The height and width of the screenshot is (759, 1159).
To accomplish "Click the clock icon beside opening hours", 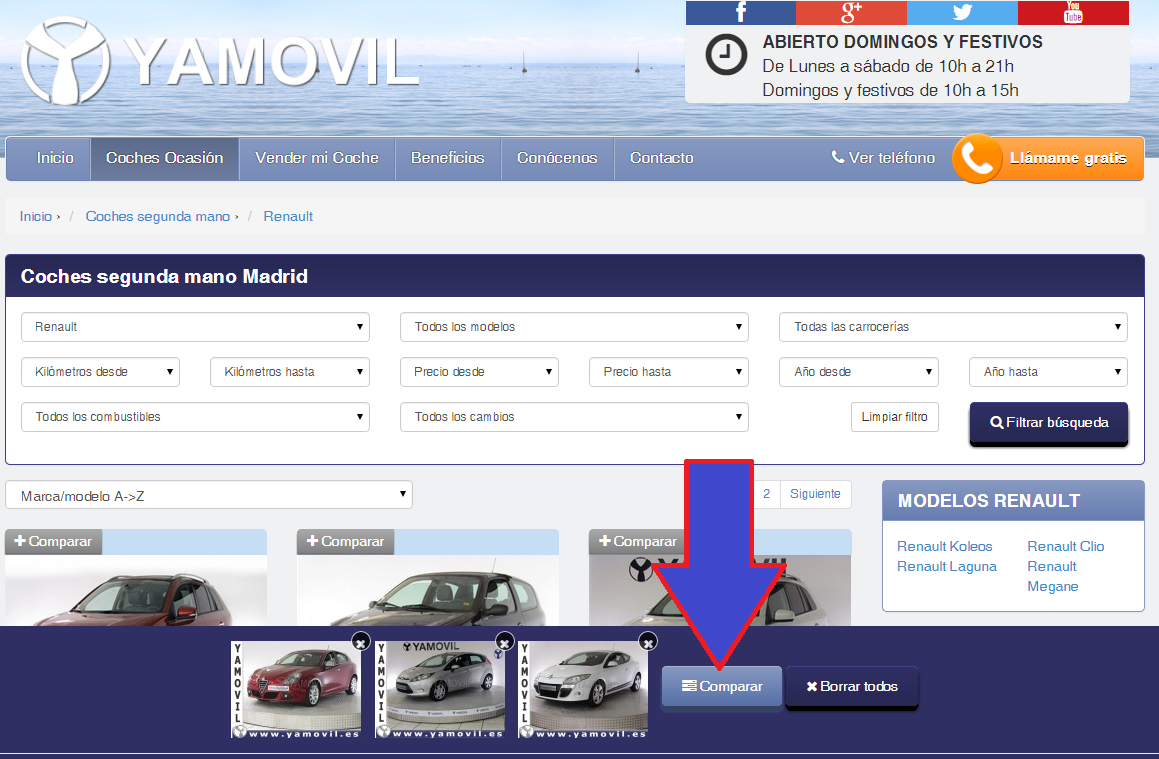I will pos(725,57).
